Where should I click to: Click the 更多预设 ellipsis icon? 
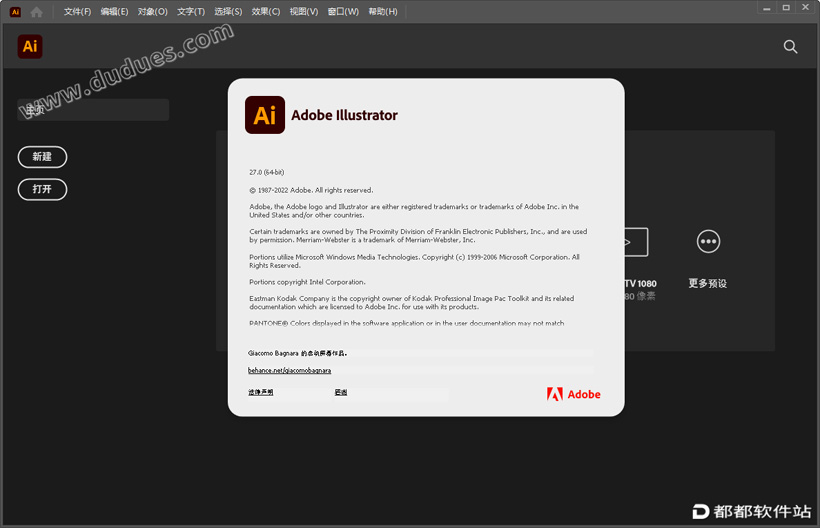tap(708, 242)
